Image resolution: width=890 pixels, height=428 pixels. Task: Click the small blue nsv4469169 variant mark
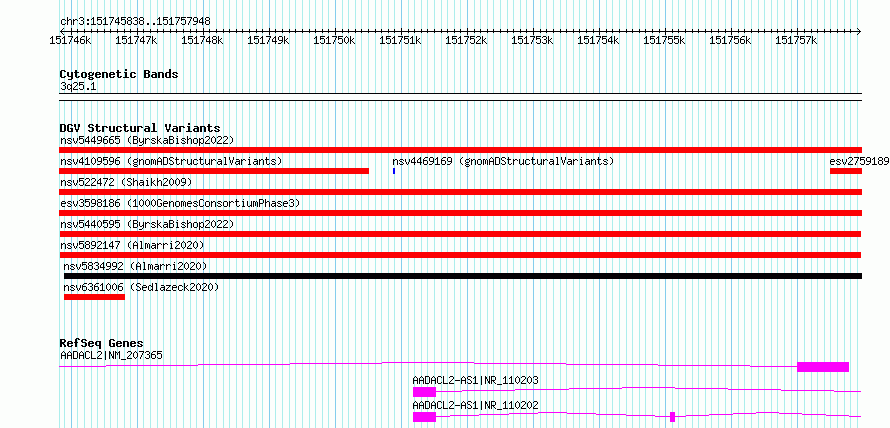point(394,171)
